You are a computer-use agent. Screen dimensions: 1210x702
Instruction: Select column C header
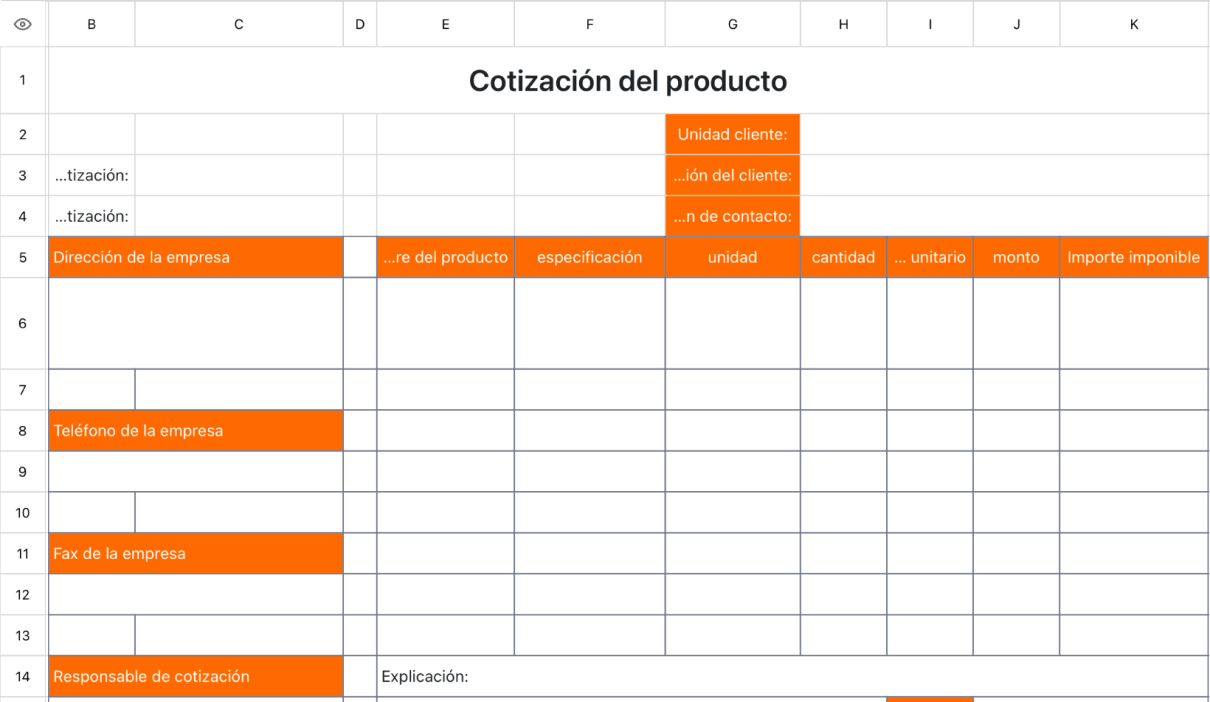point(239,24)
